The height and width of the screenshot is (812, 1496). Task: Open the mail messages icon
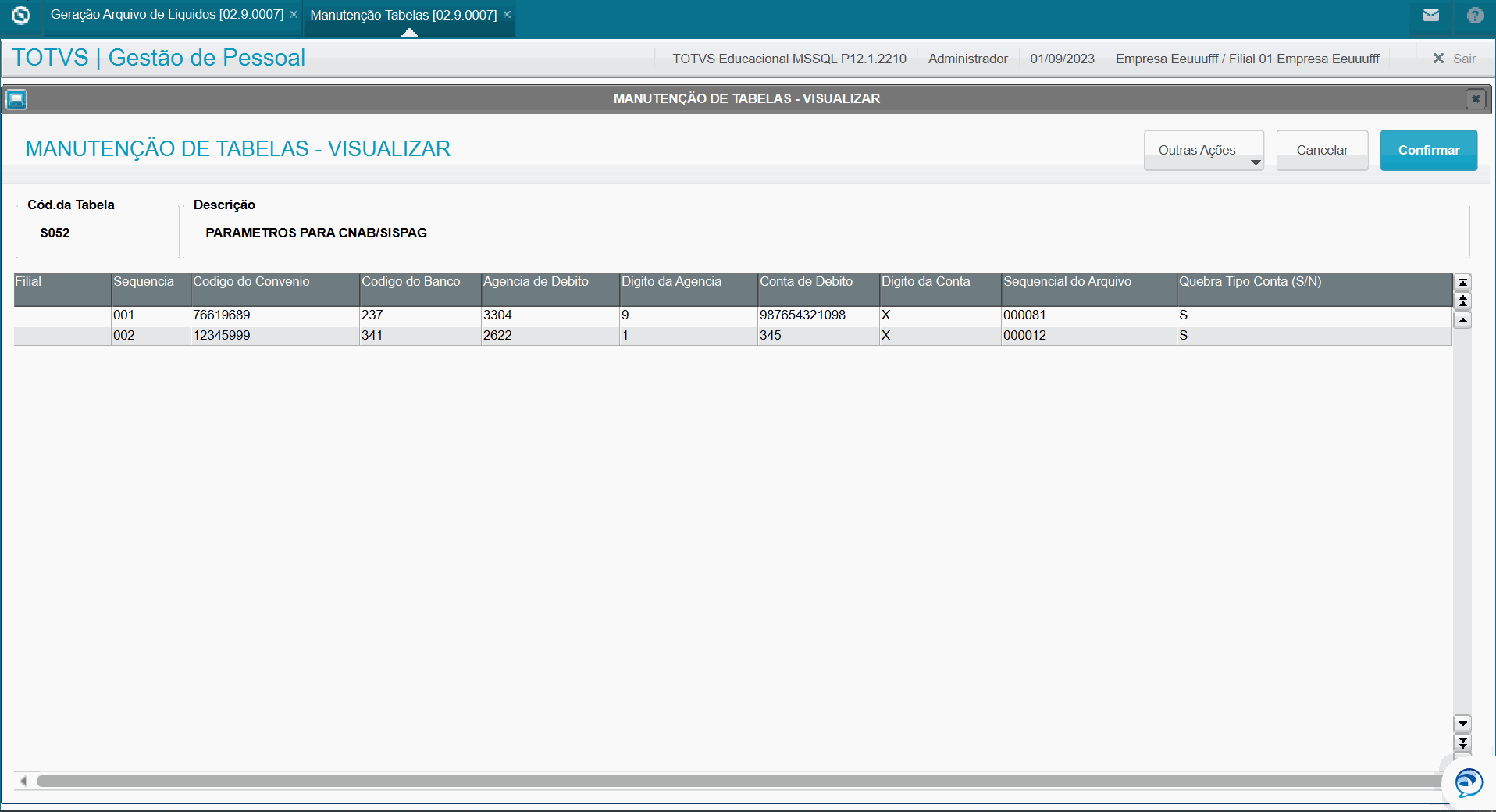pyautogui.click(x=1430, y=15)
